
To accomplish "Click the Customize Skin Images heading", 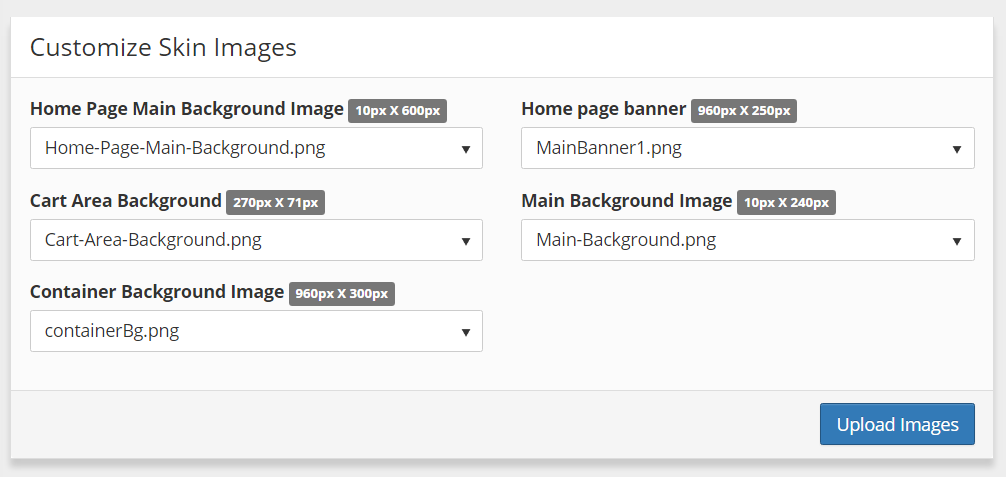I will [163, 48].
